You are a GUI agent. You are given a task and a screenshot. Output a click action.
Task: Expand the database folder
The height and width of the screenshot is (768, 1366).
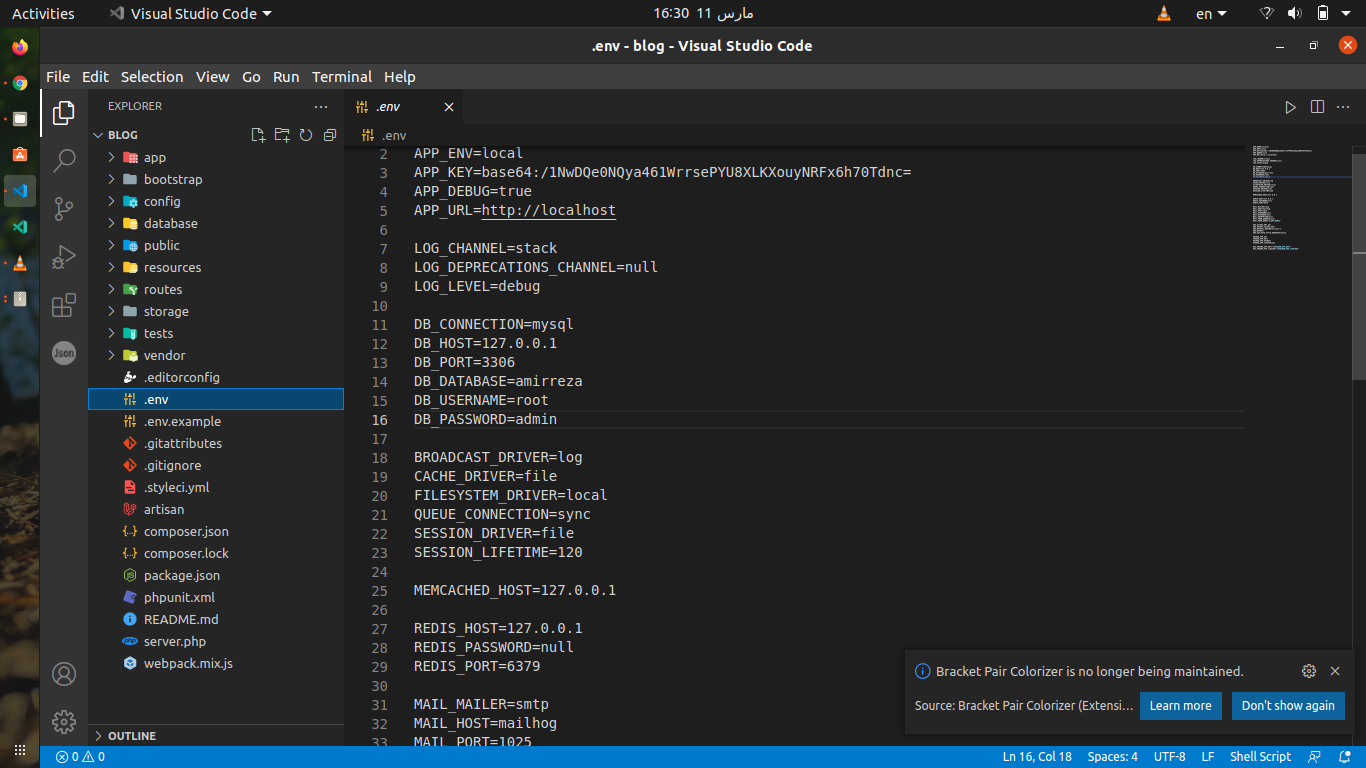(216, 223)
